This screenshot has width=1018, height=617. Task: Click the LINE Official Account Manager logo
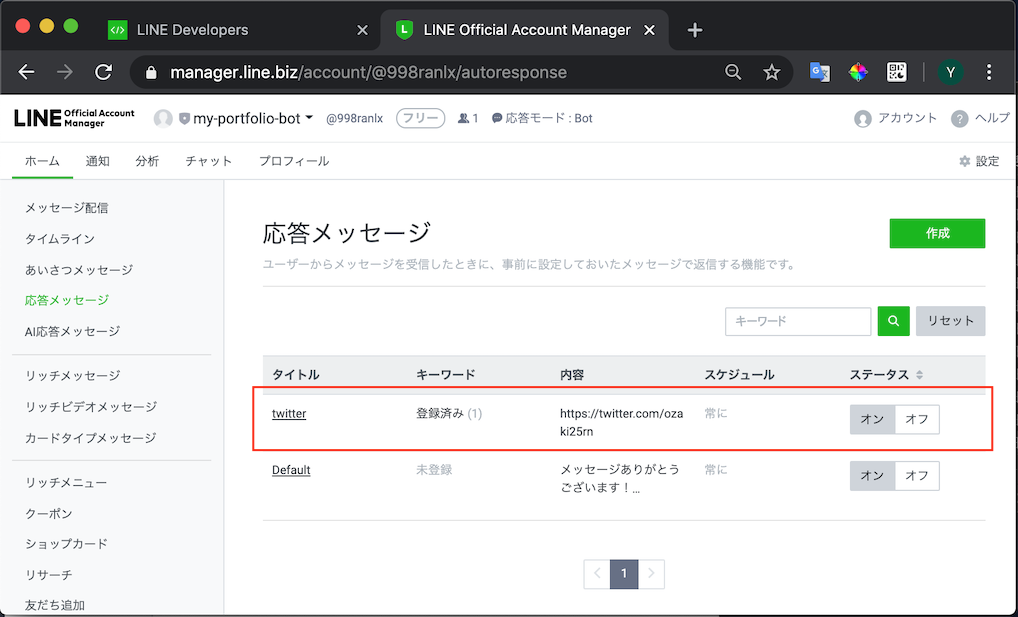[74, 118]
